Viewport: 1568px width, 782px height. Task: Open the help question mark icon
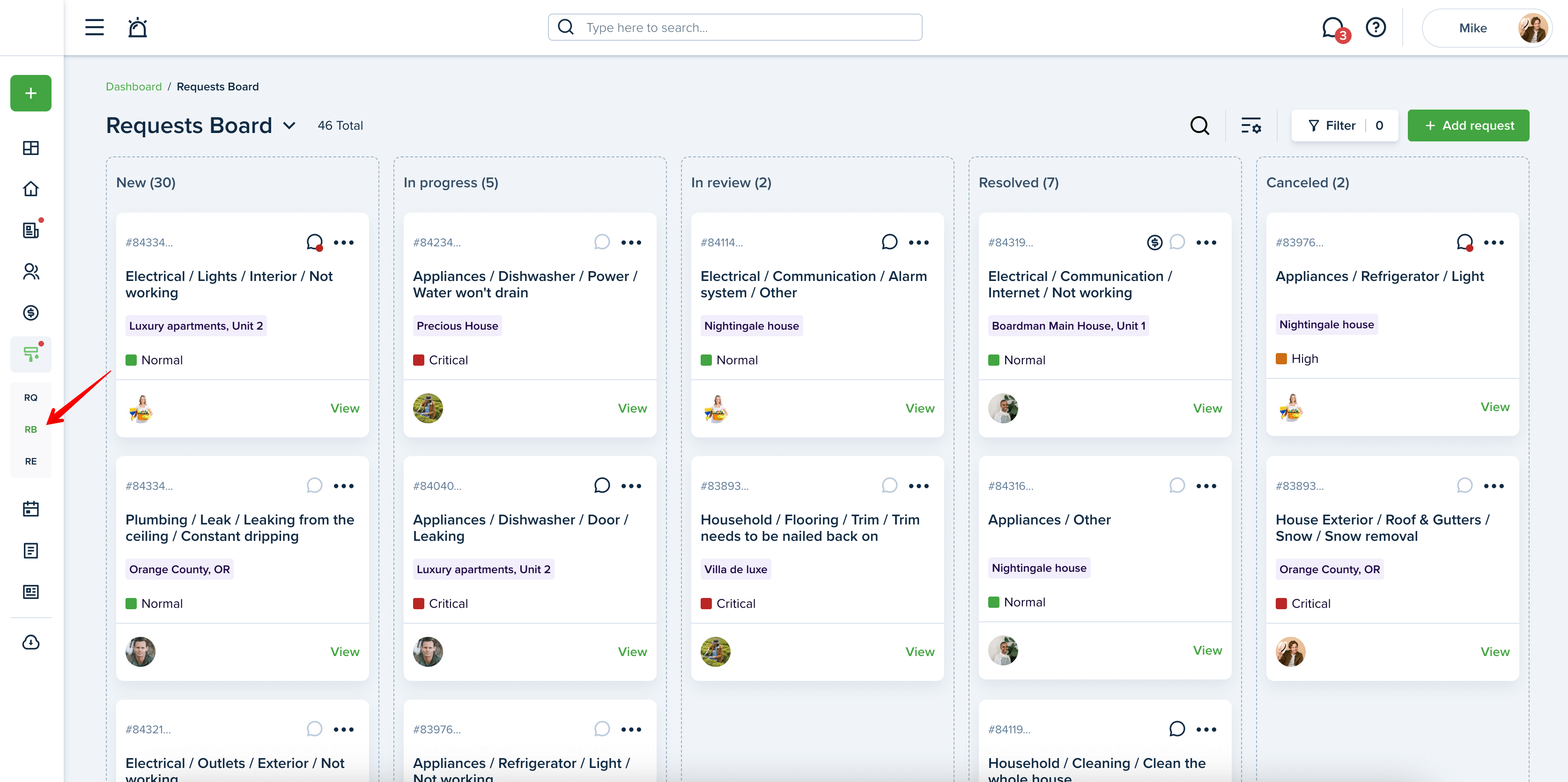1376,27
